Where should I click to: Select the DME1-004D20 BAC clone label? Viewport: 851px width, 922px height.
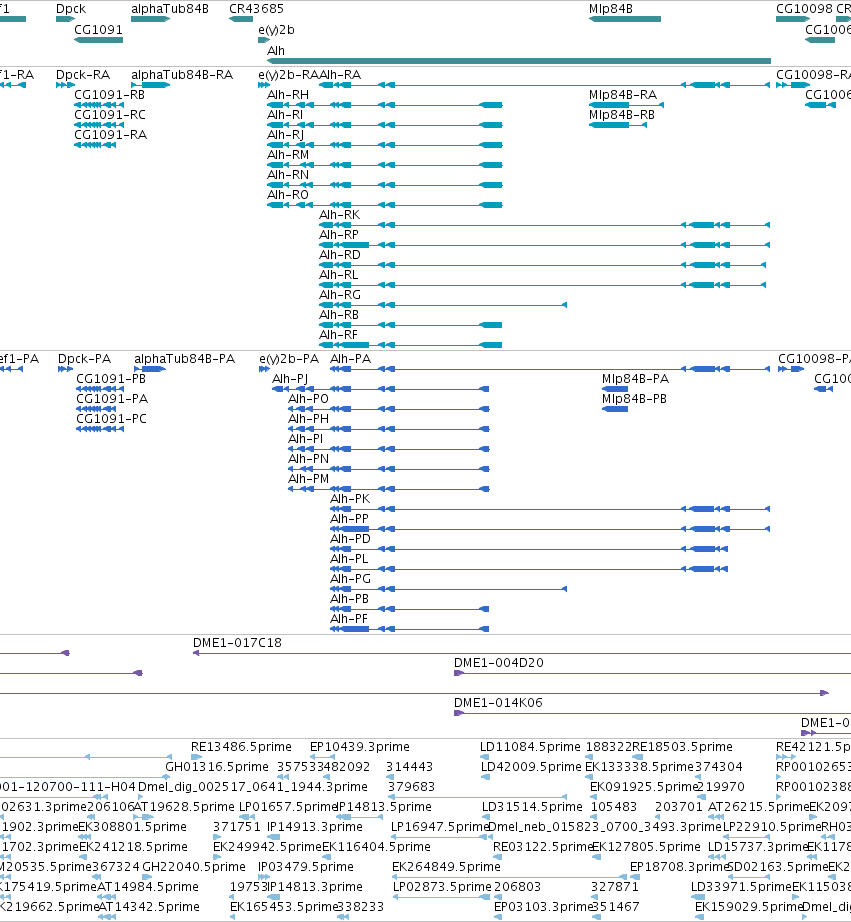499,663
